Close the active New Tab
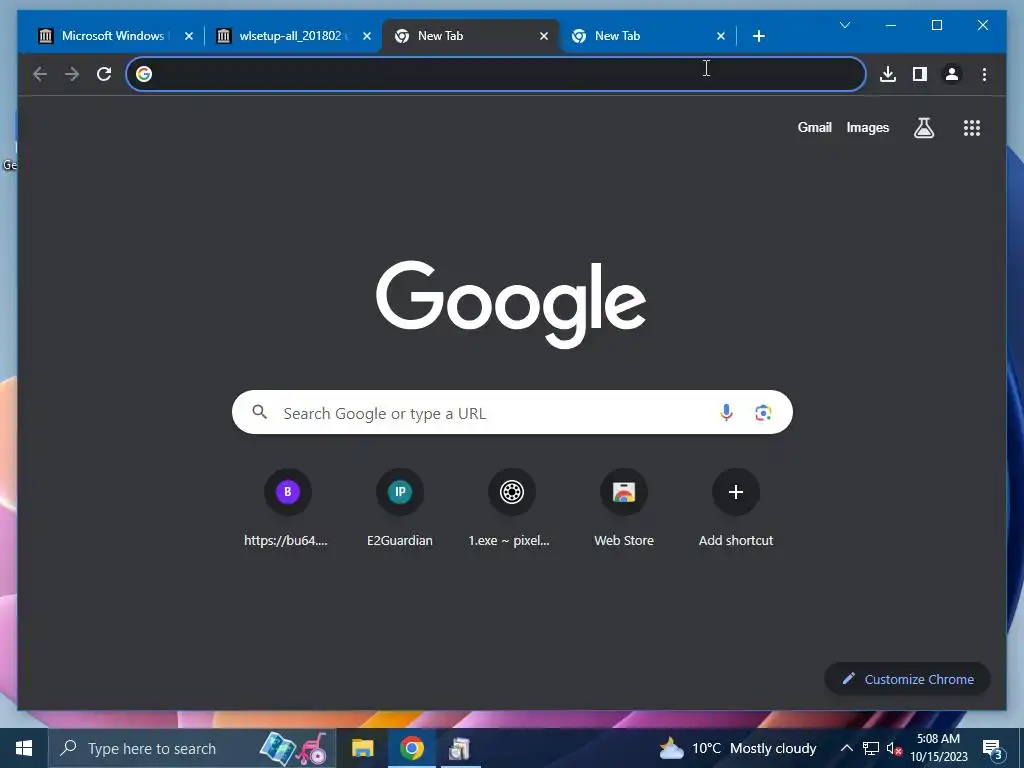1024x768 pixels. [x=544, y=36]
